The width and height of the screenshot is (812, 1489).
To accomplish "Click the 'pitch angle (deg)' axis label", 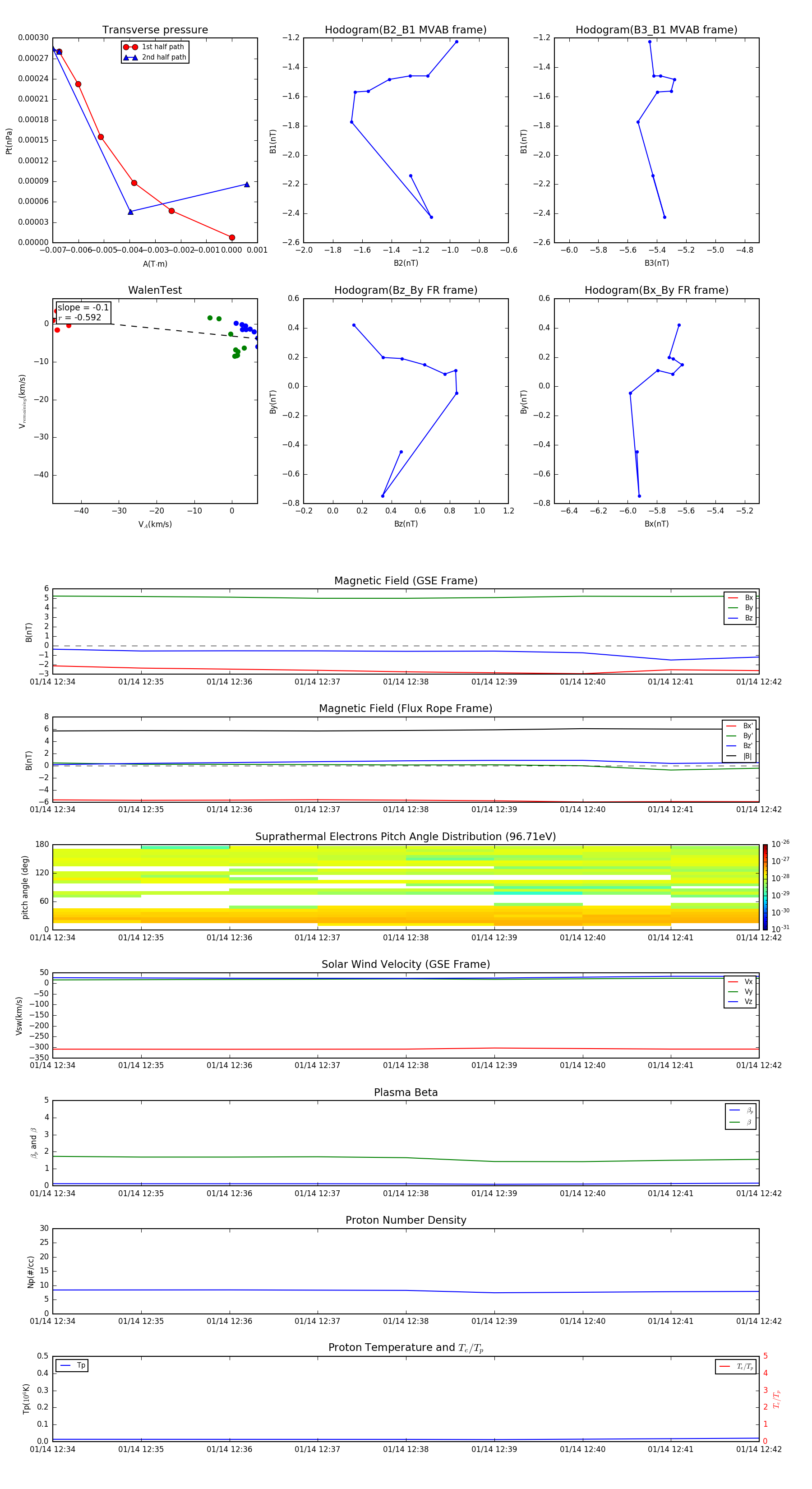I will click(25, 887).
